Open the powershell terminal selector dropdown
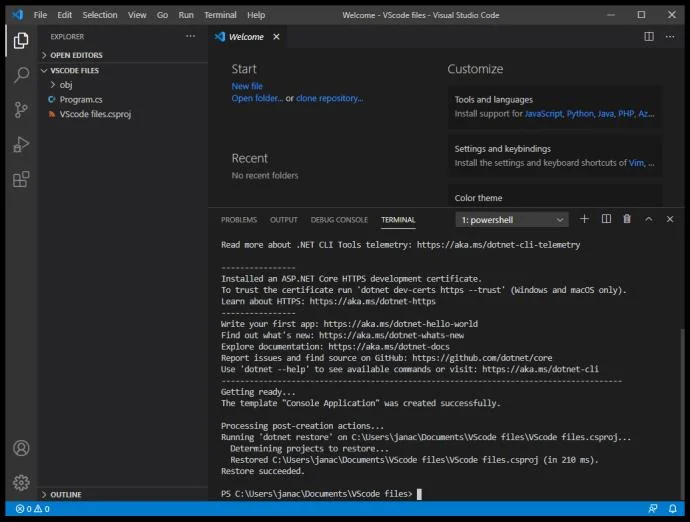The height and width of the screenshot is (522, 690). 512,220
